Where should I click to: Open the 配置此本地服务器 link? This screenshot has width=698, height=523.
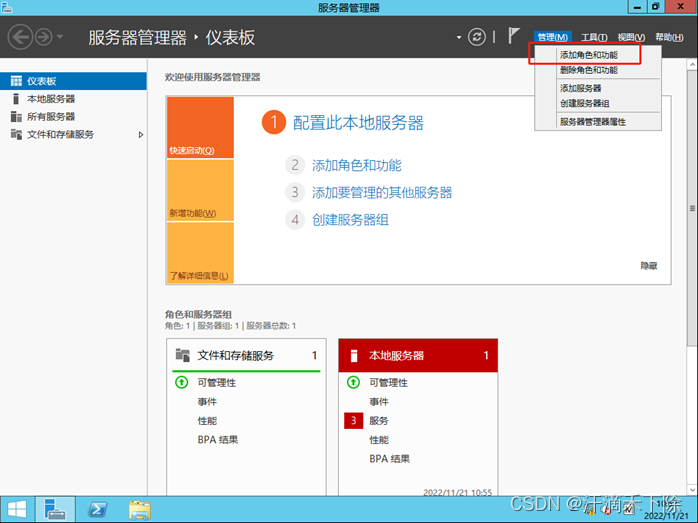click(x=358, y=123)
